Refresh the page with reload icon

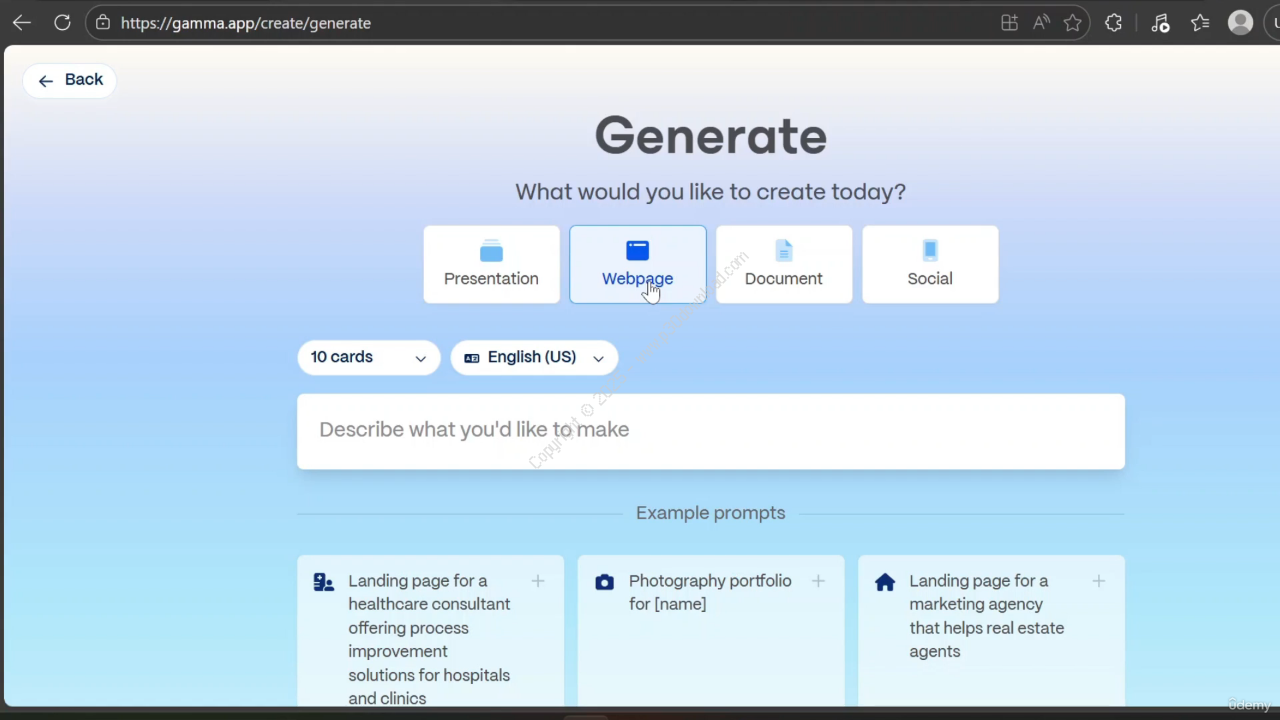[62, 23]
